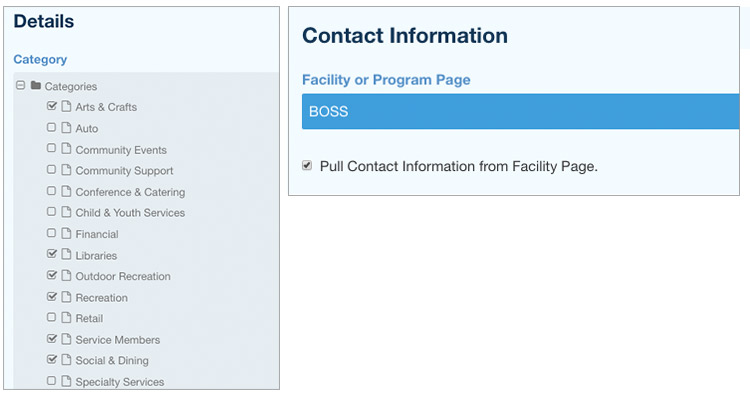Tick the Community Support checkbox
The image size is (750, 398).
[51, 169]
